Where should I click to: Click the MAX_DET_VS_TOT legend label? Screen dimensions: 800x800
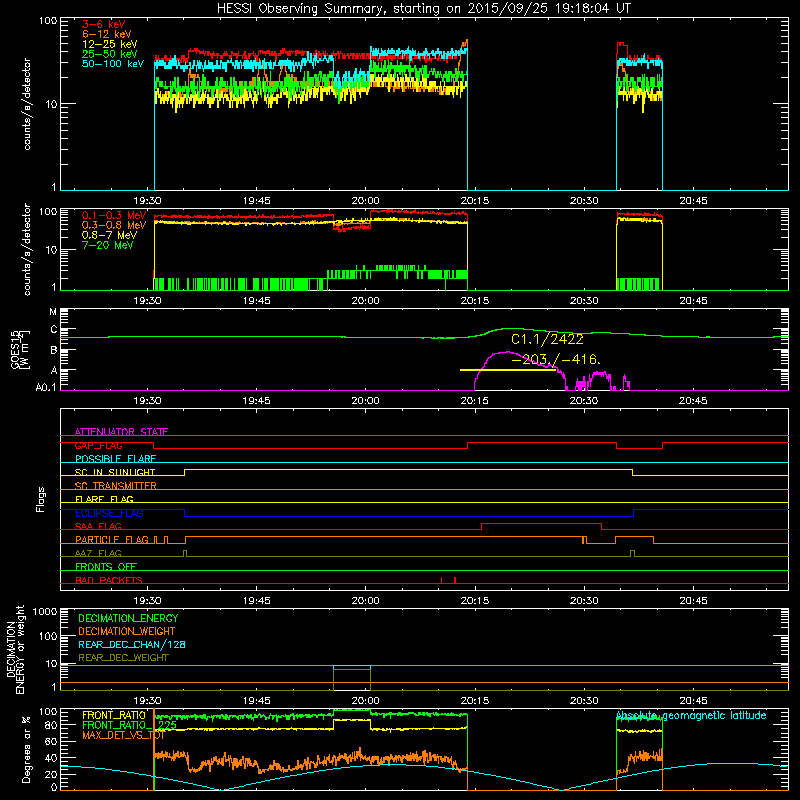coord(123,735)
